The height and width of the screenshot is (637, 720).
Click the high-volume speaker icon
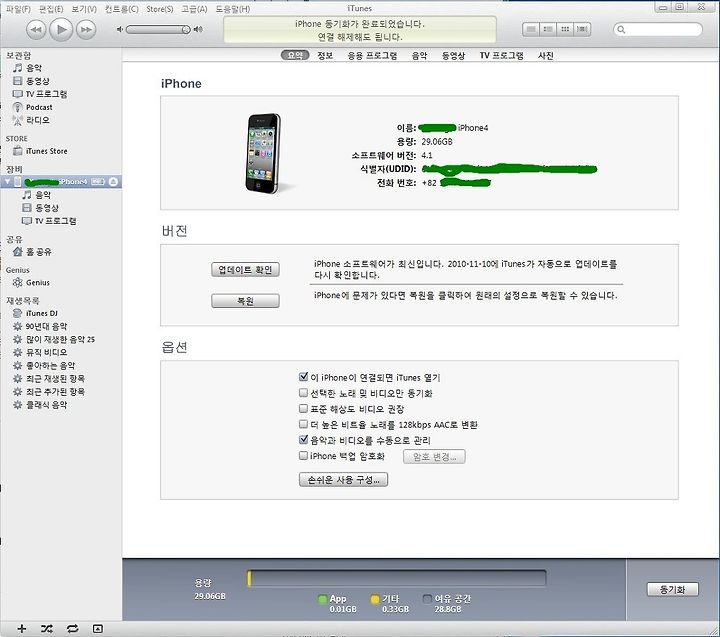(198, 29)
